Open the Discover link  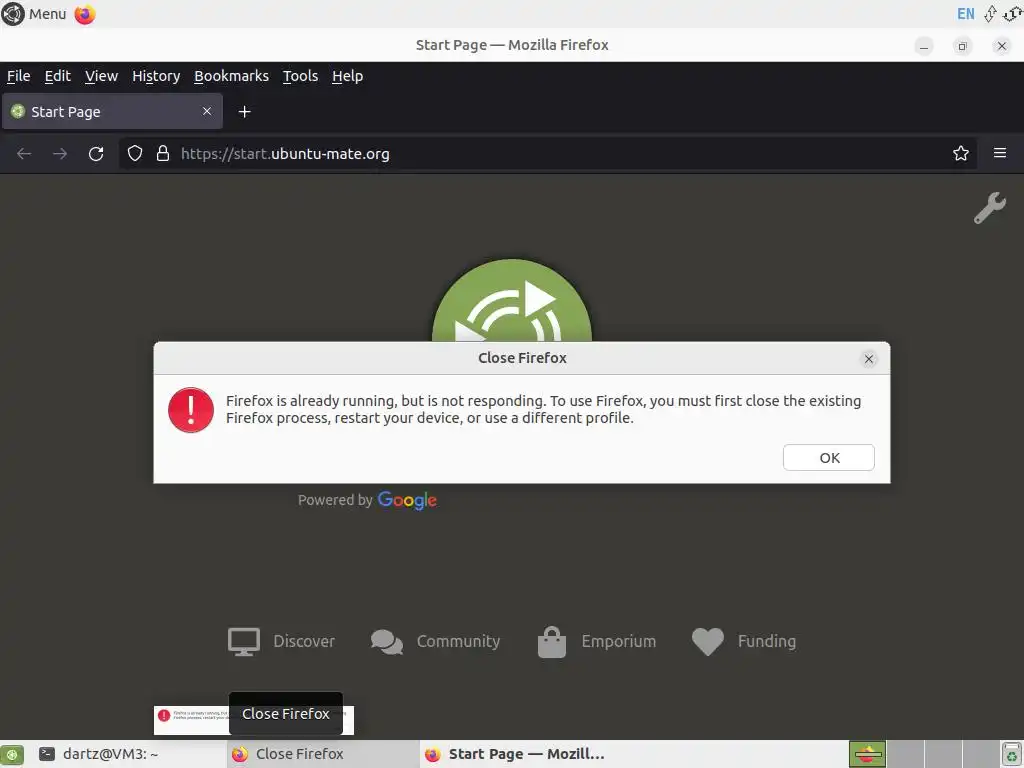[x=281, y=641]
